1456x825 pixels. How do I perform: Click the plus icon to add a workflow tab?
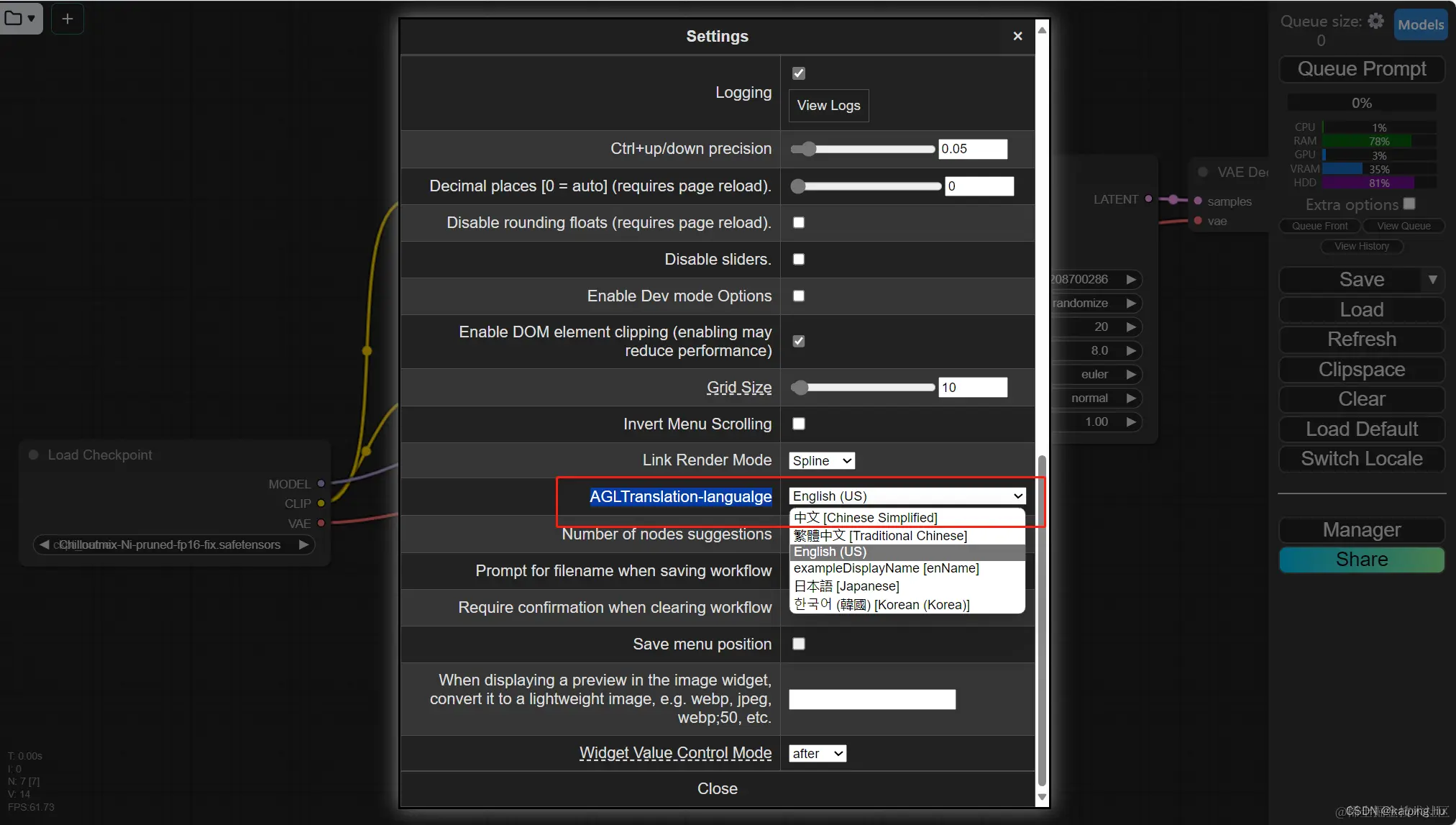tap(68, 19)
